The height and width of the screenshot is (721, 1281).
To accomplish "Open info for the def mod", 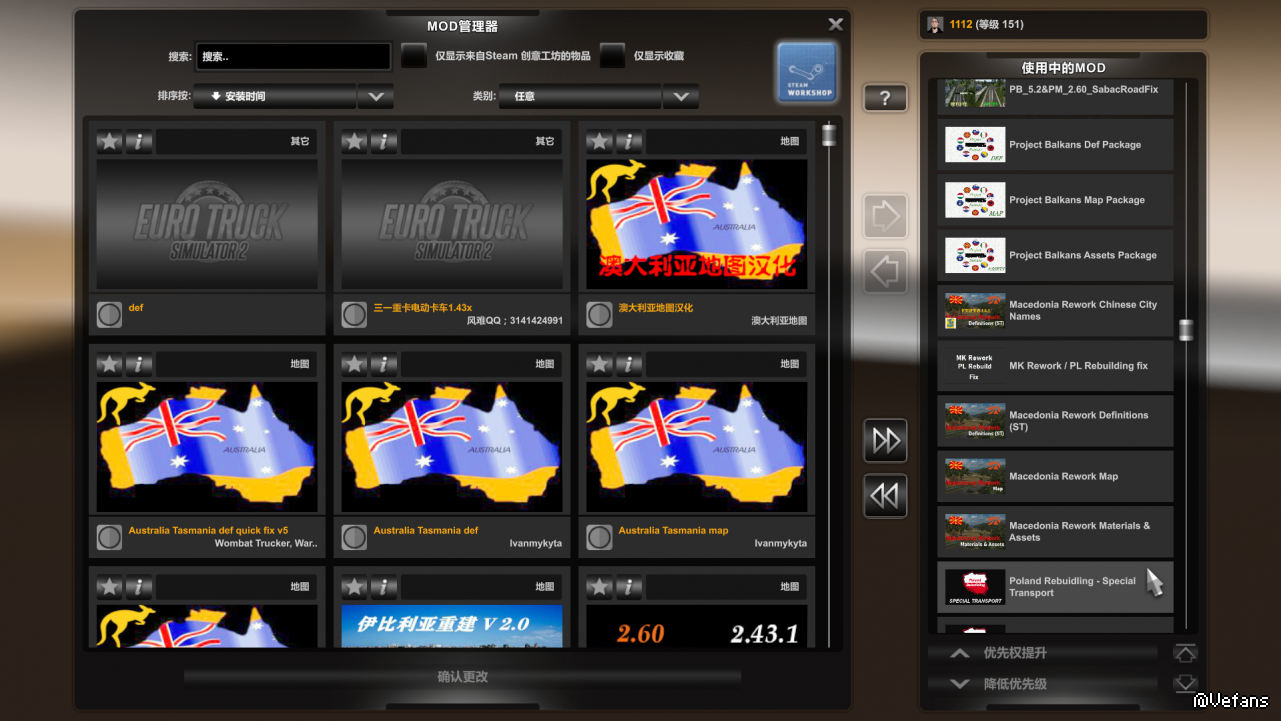I will (x=139, y=141).
